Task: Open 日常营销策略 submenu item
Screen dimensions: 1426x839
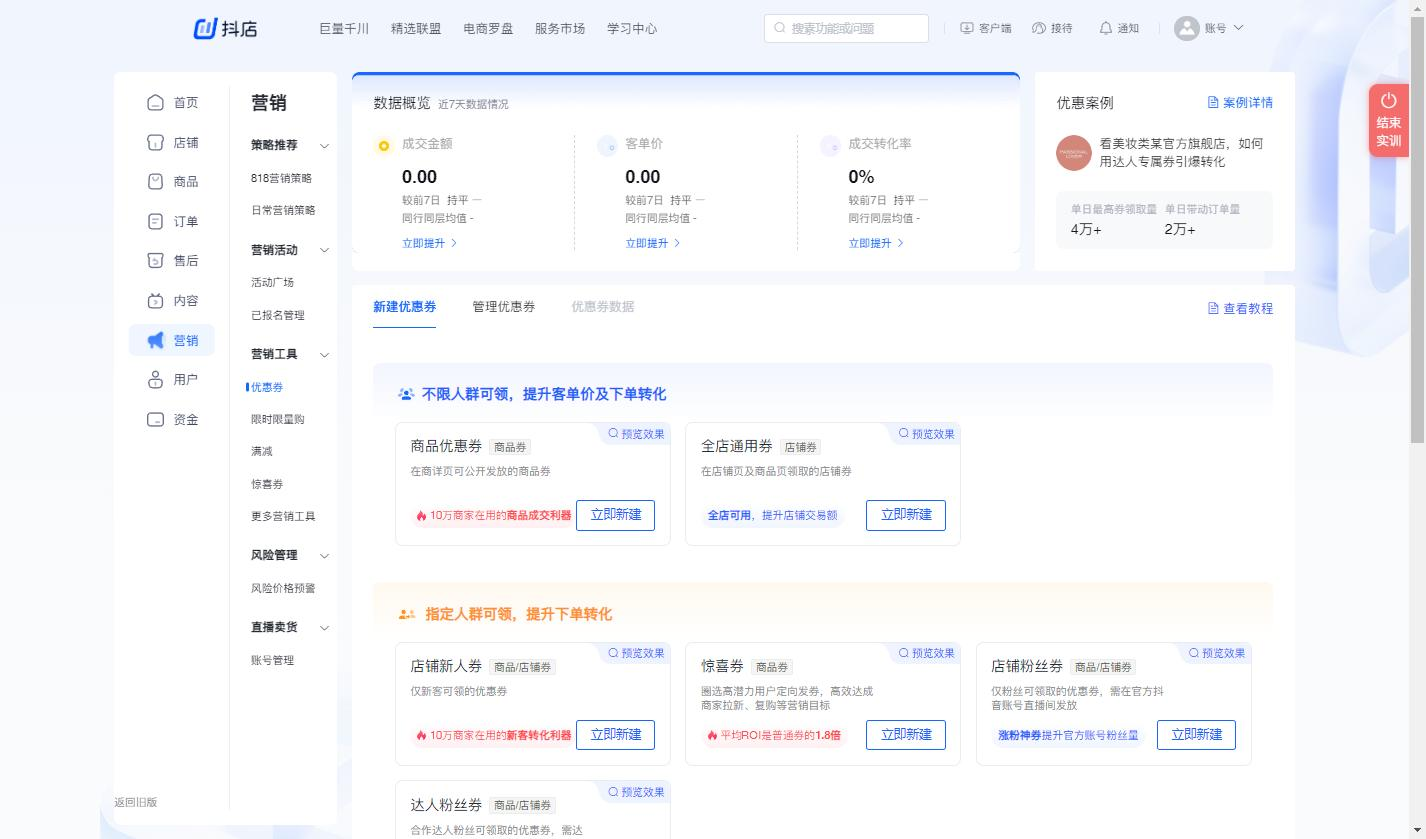Action: pyautogui.click(x=283, y=210)
